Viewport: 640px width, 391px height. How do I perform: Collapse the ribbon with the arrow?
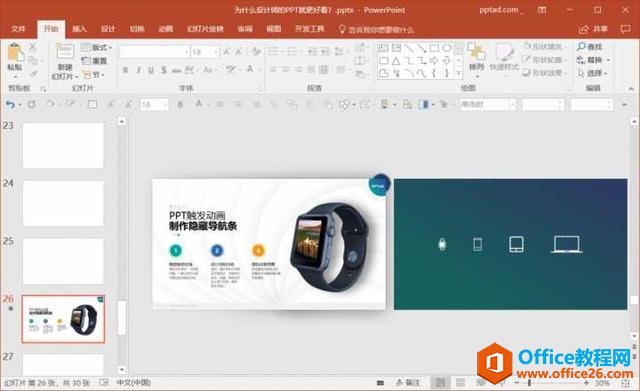[631, 88]
